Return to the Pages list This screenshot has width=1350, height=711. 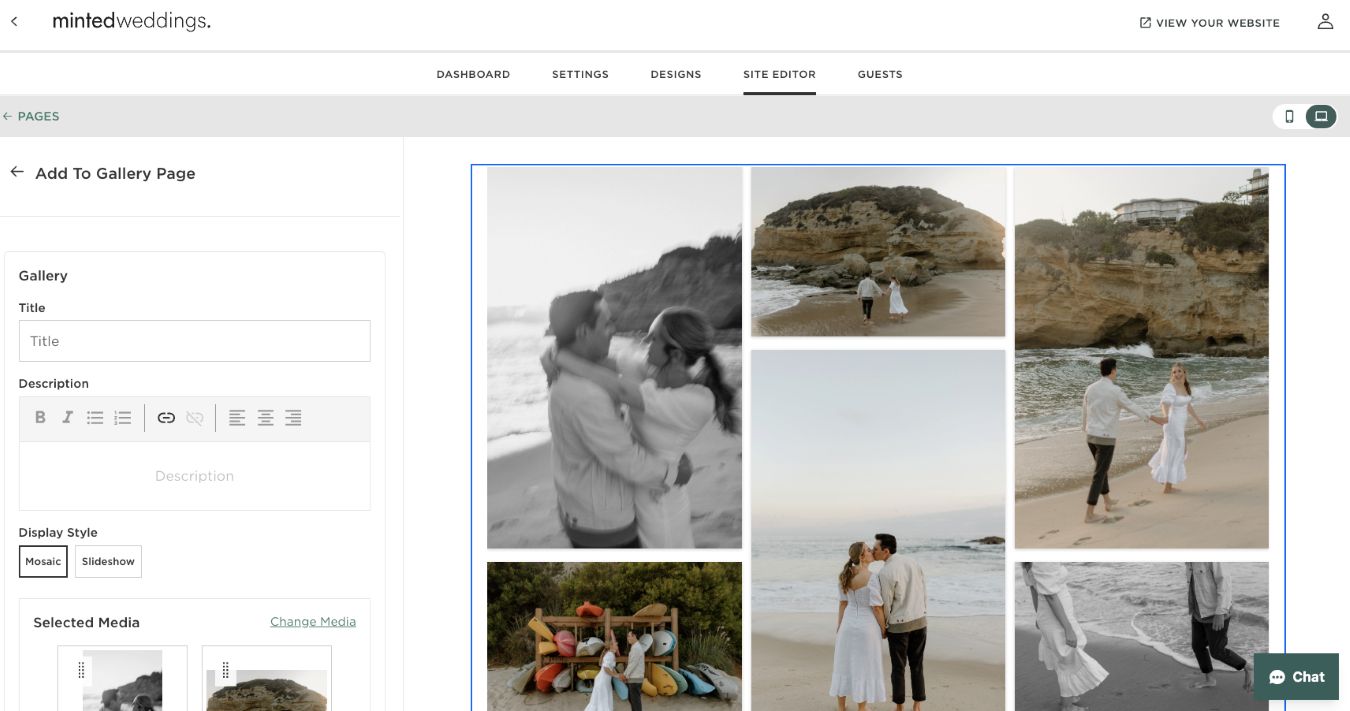(x=31, y=116)
